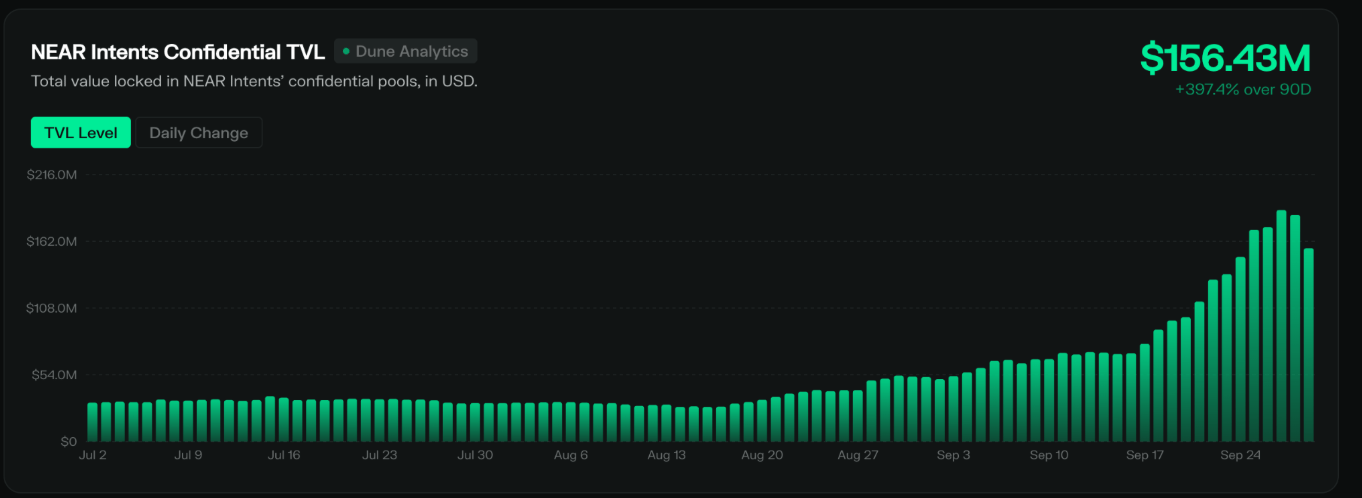Click the first bar above Jul 2
Screen dimensions: 1362x498
[92, 422]
